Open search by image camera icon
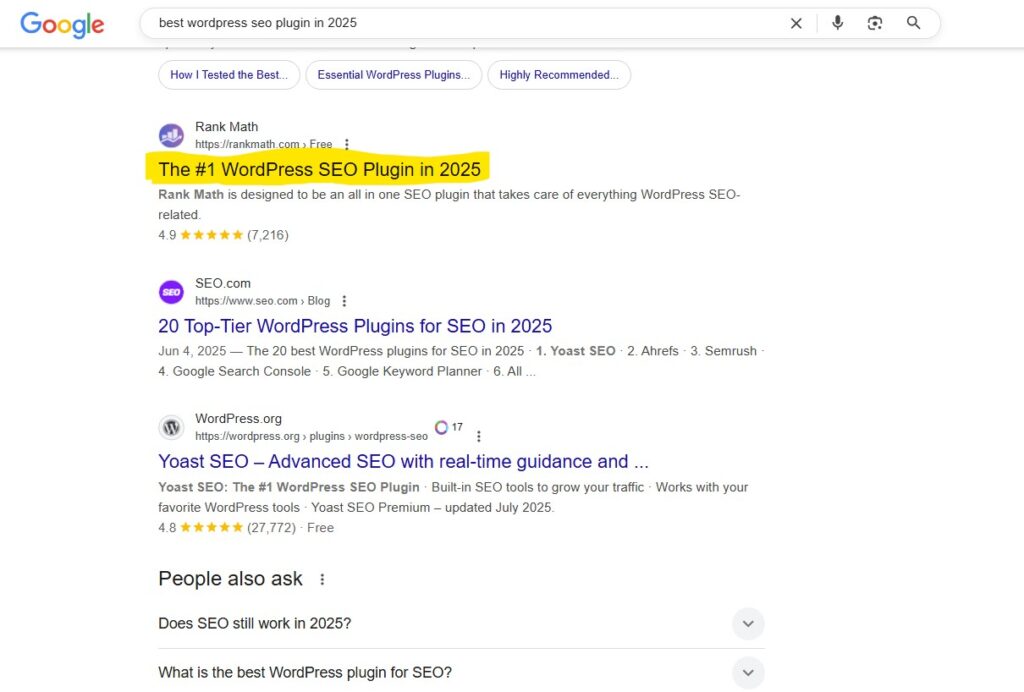 874,24
